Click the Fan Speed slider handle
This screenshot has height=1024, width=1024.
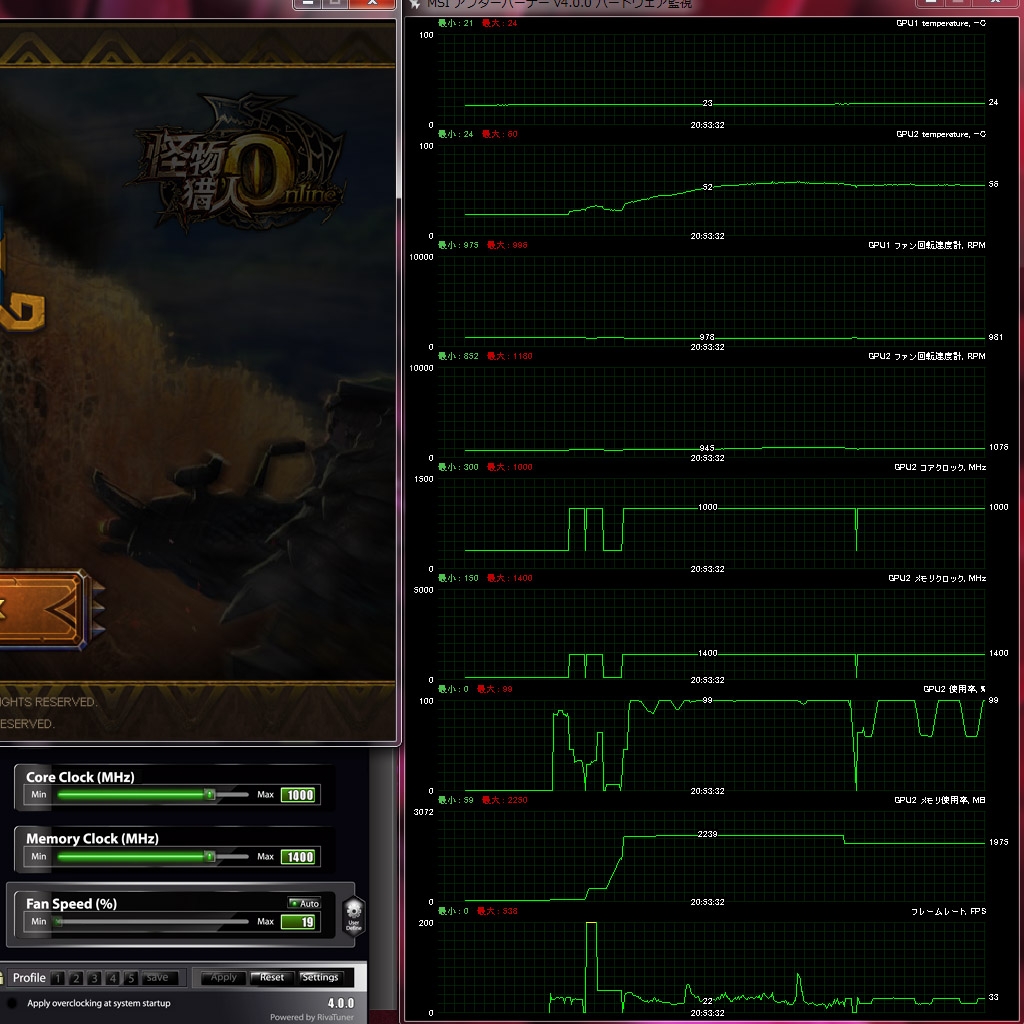point(58,921)
